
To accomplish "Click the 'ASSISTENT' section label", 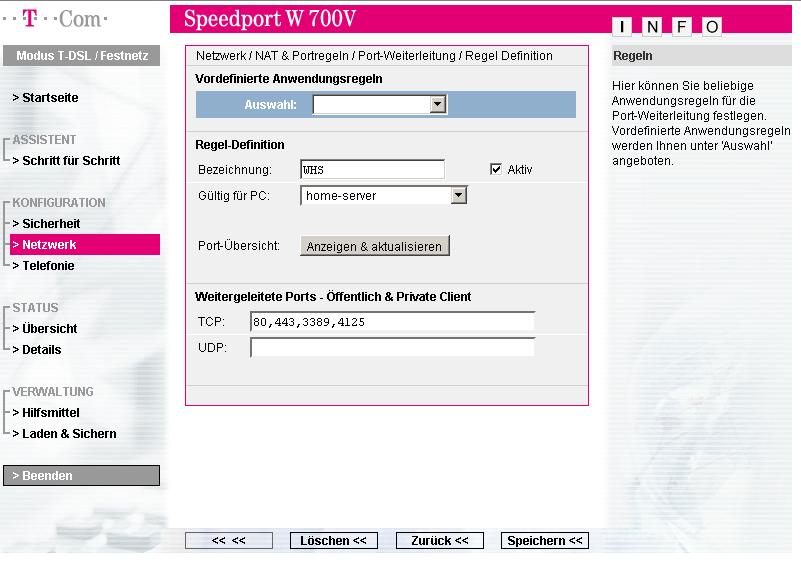I will pyautogui.click(x=44, y=140).
